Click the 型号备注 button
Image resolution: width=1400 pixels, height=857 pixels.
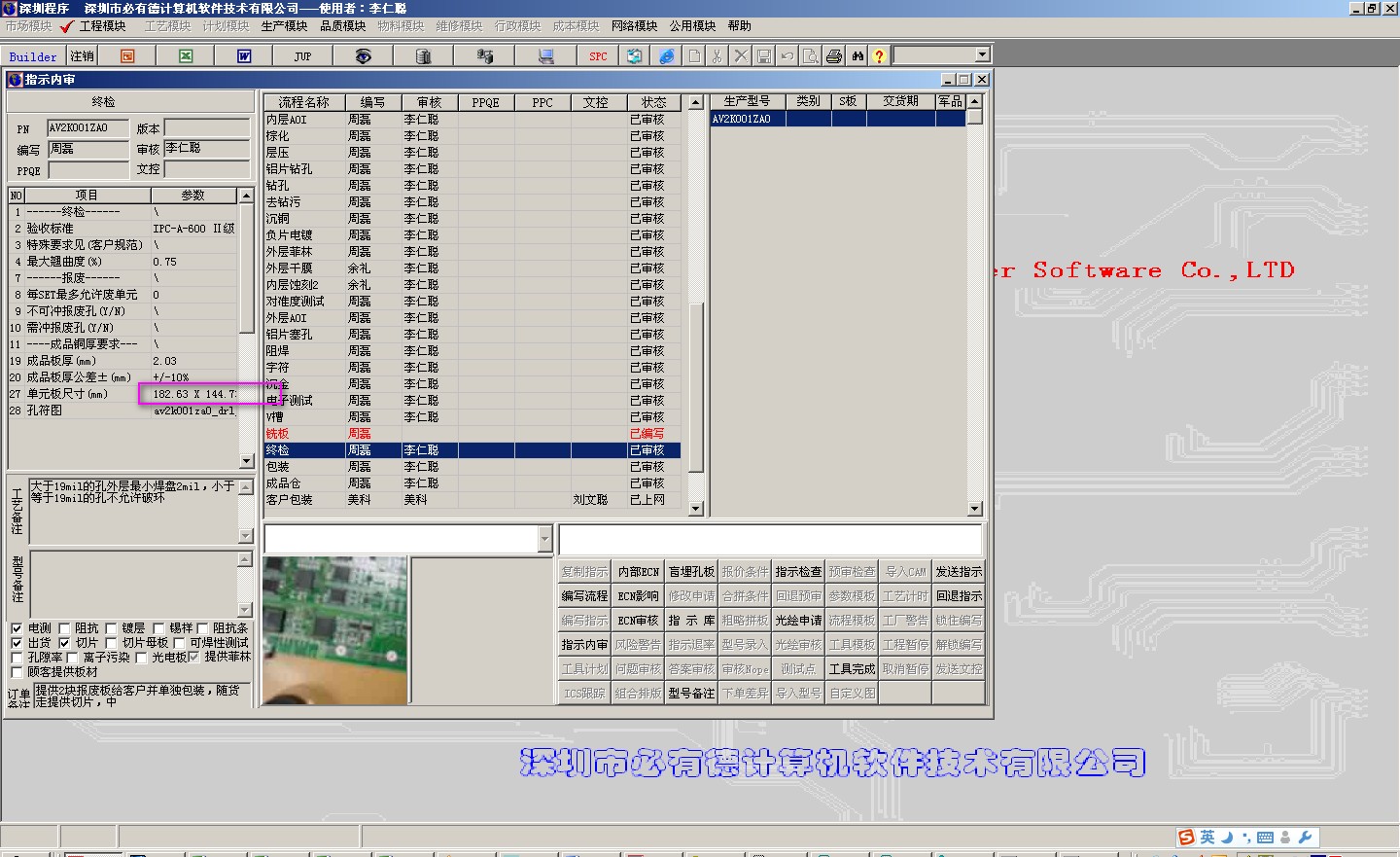tap(691, 694)
